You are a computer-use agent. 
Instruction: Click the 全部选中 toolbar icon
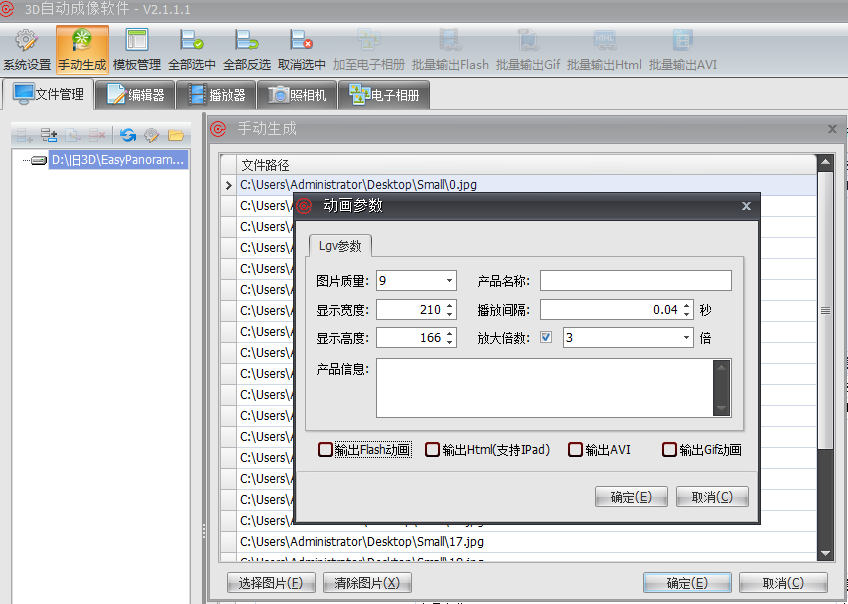point(191,41)
